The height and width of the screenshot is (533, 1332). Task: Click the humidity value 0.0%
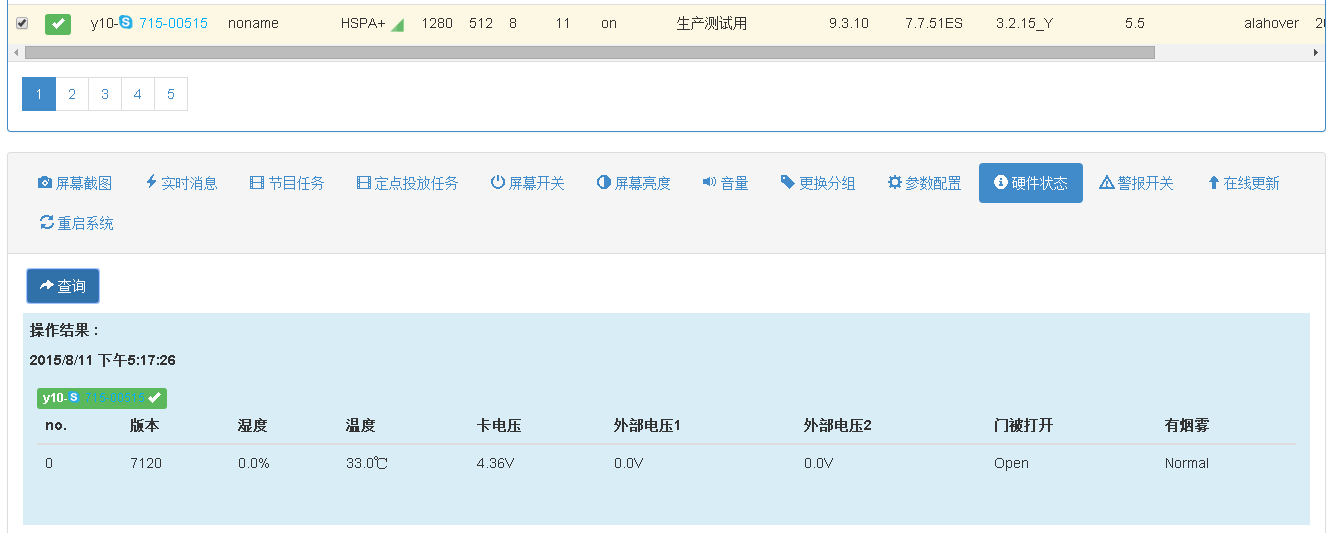click(x=254, y=463)
